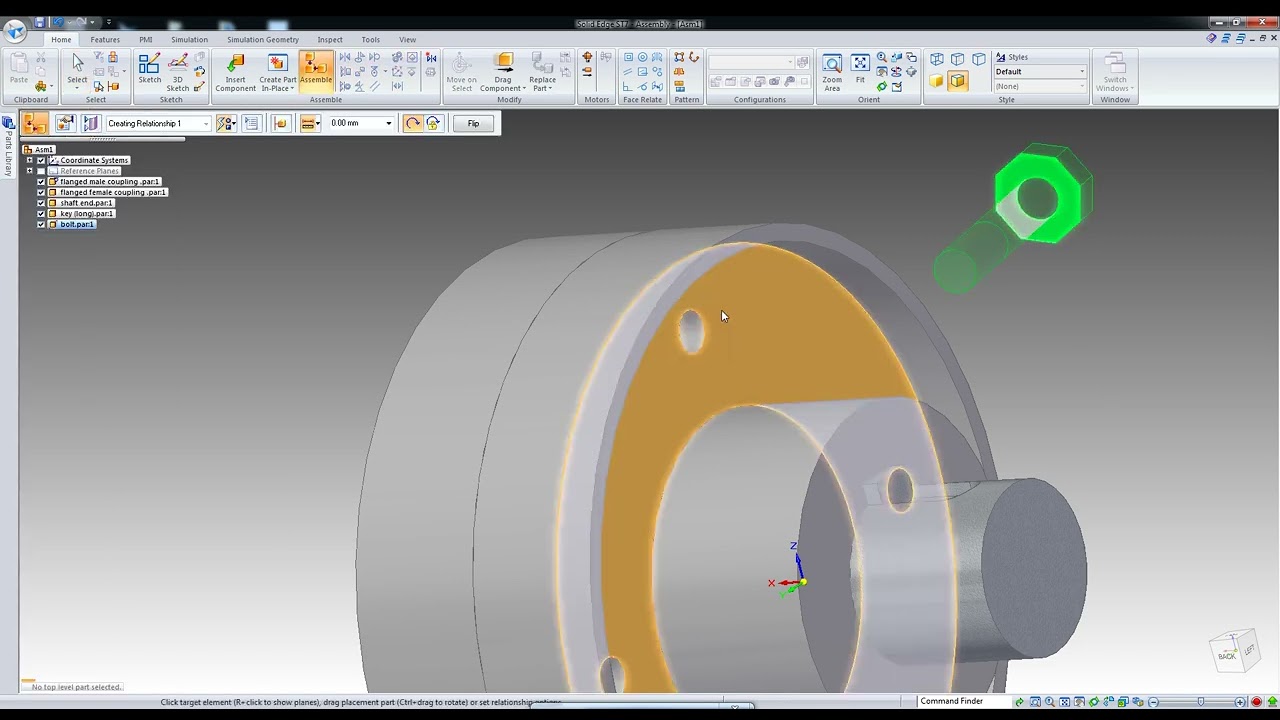
Task: Click the Flip button
Action: [473, 123]
